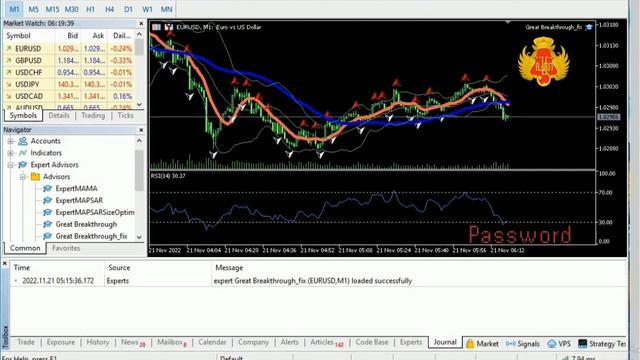This screenshot has width=640, height=360.
Task: Select the Great Breakthrough advisor
Action: tap(86, 224)
